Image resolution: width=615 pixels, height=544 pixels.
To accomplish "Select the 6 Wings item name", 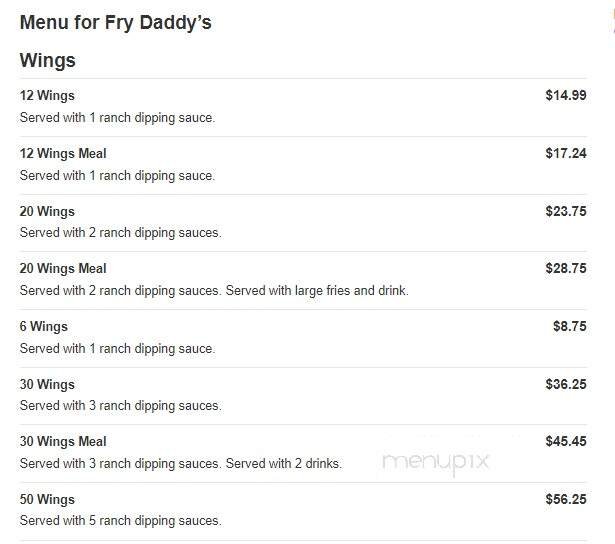I will pyautogui.click(x=44, y=327).
